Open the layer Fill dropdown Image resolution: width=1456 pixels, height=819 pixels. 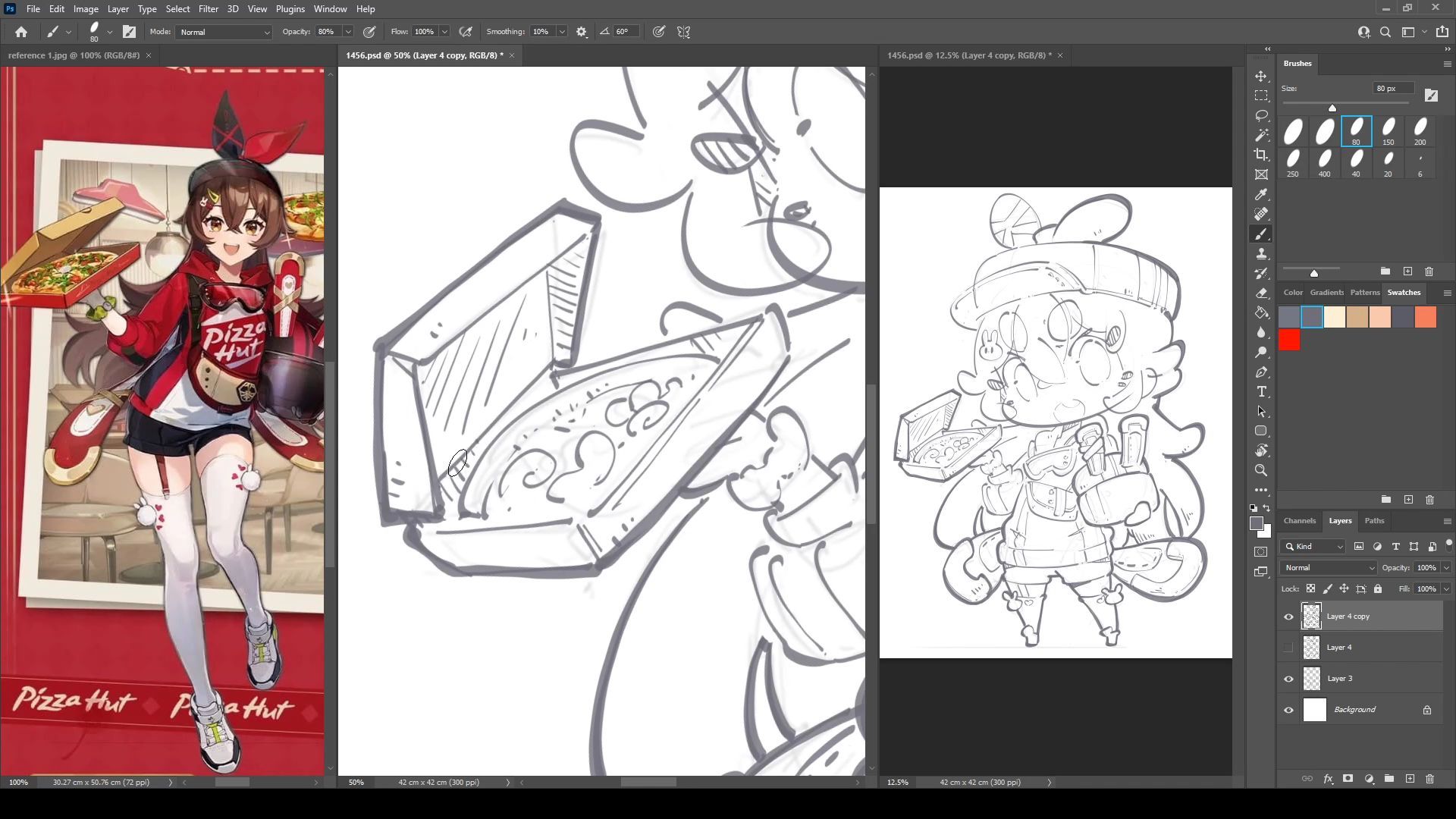(1446, 589)
